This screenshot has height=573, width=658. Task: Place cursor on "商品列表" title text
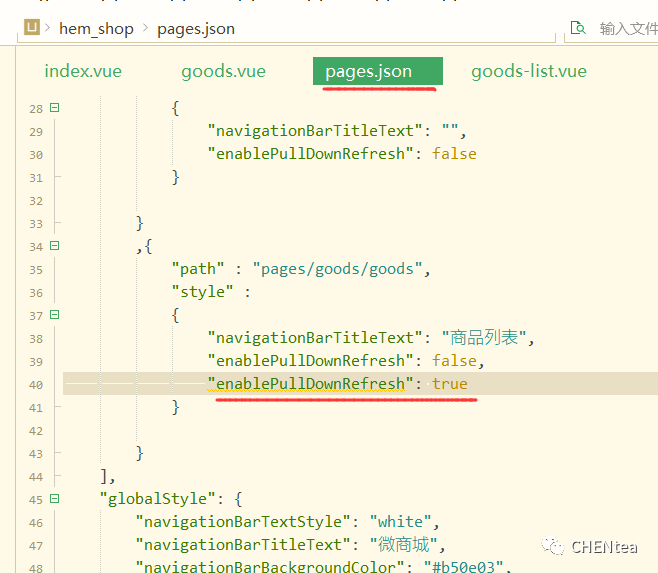pos(485,338)
